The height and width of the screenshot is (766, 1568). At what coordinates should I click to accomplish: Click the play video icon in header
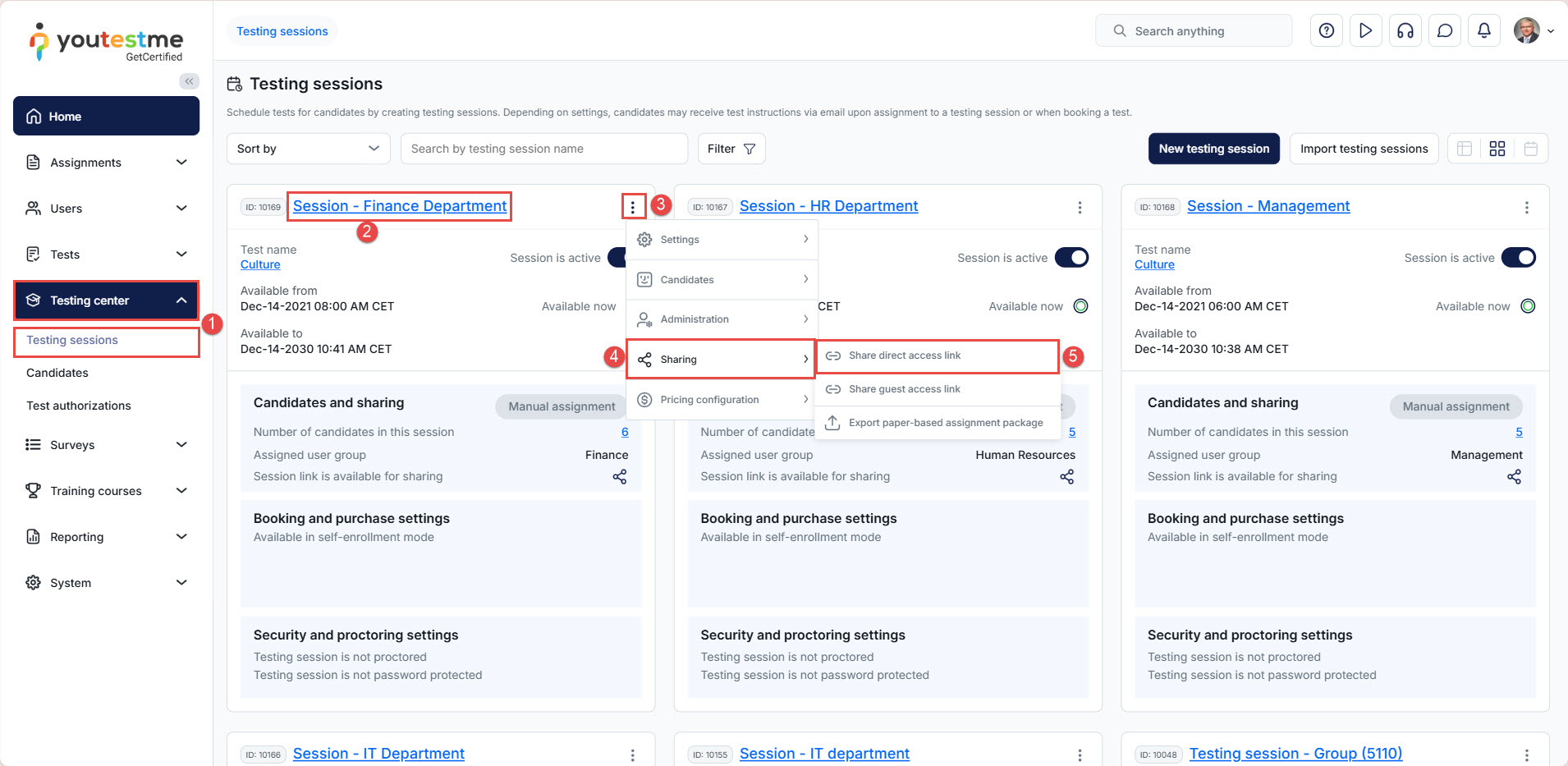coord(1365,31)
